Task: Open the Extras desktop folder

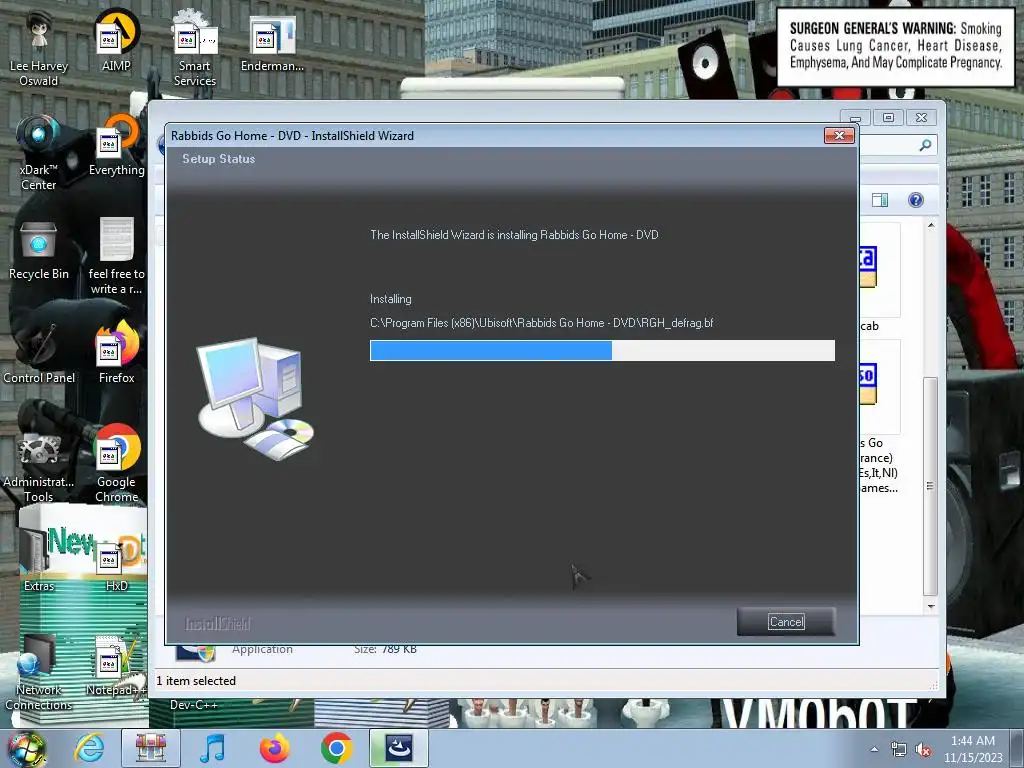Action: click(x=39, y=560)
